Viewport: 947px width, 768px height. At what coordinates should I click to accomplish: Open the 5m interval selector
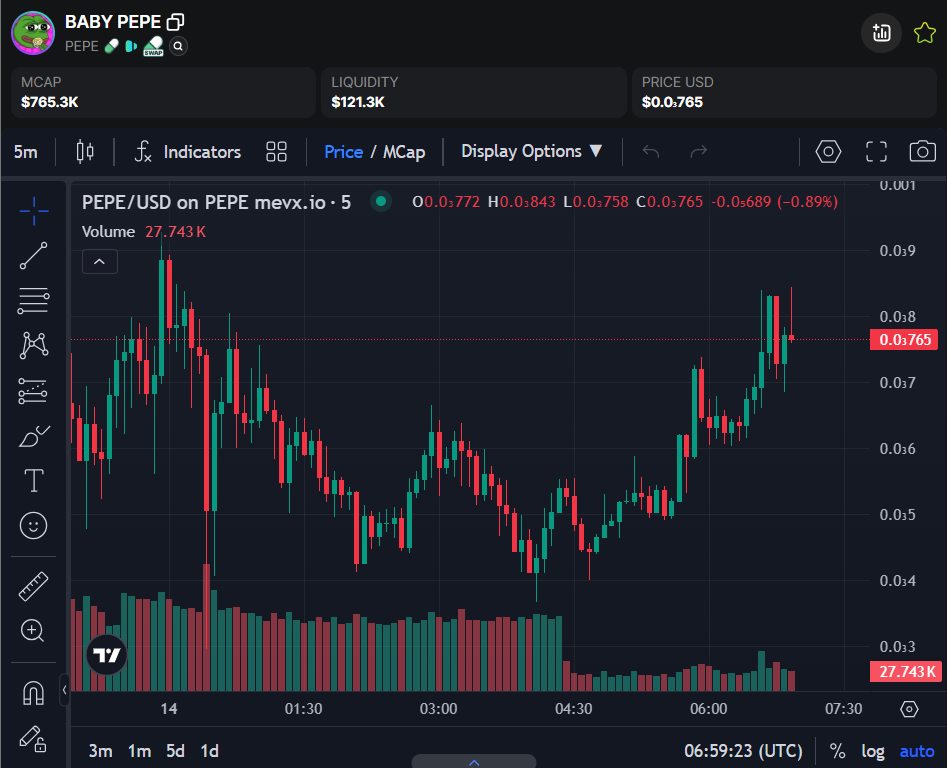point(26,152)
